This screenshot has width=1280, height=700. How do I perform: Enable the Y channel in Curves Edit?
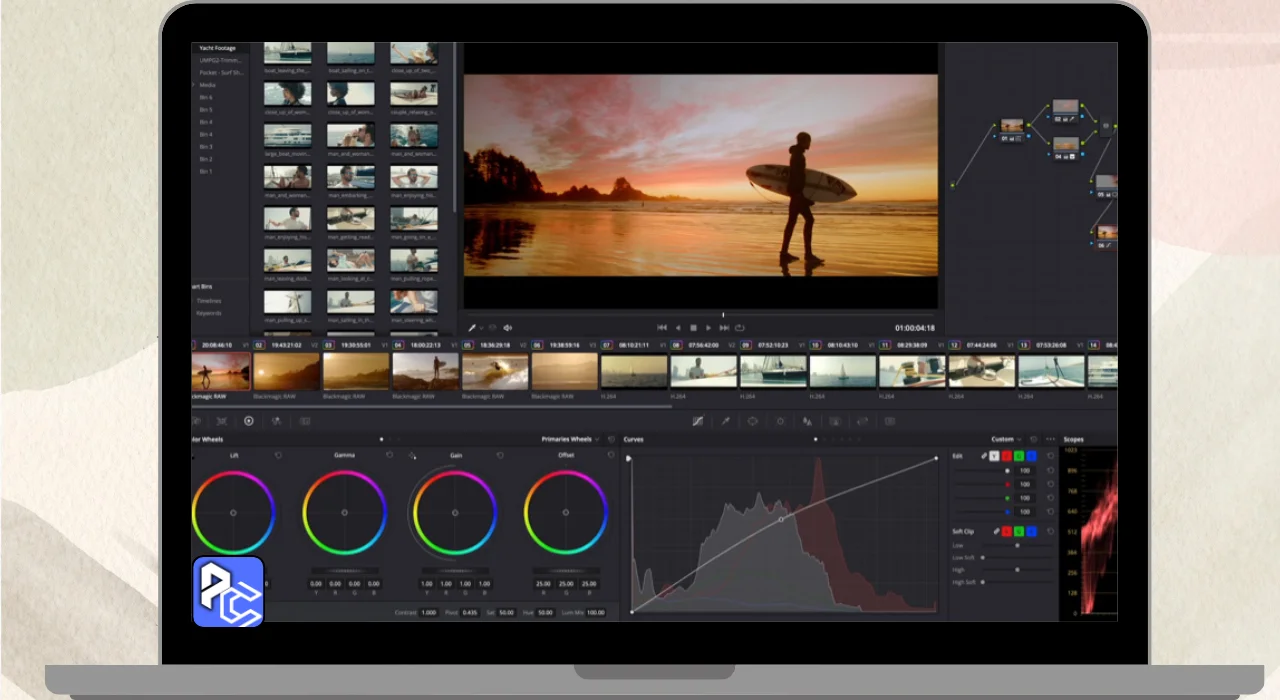(x=994, y=456)
